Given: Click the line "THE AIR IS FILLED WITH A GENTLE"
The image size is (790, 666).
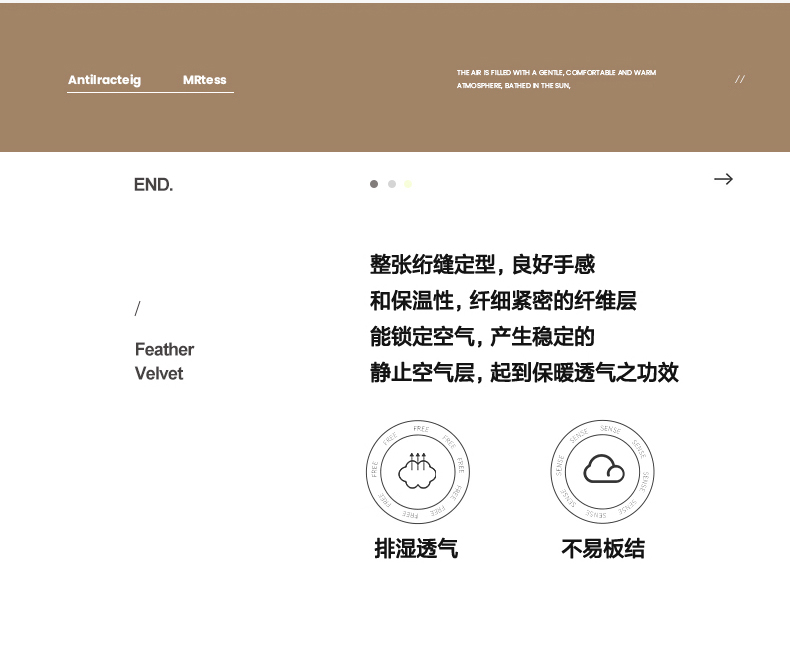Looking at the screenshot, I should tap(556, 73).
